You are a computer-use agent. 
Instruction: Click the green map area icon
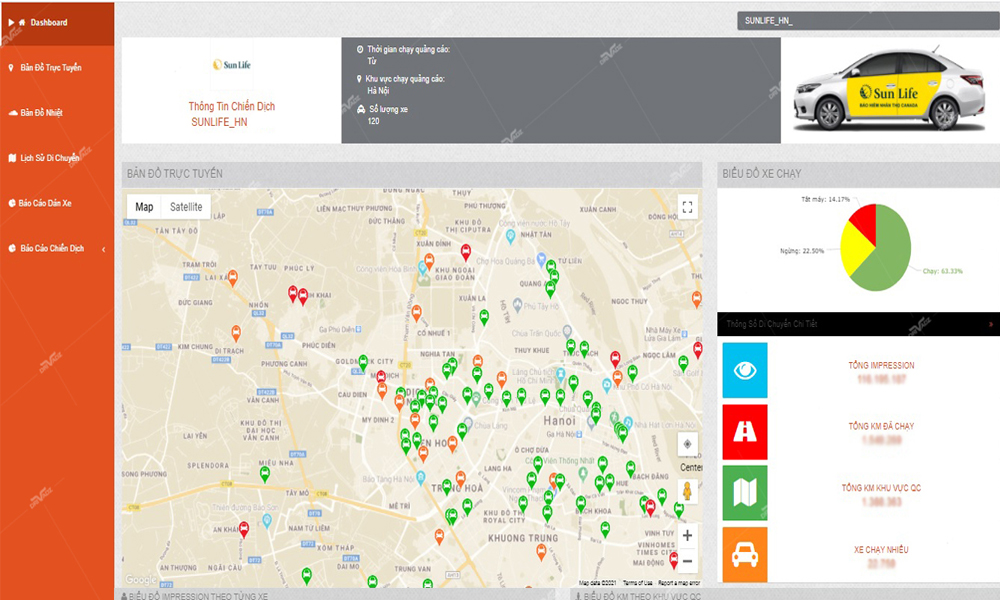click(x=745, y=493)
